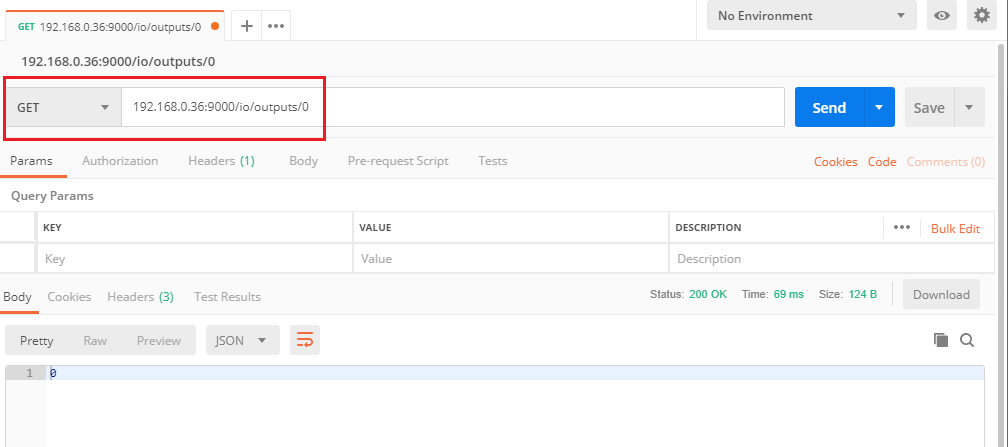The image size is (1008, 447).
Task: Open the Cookies link
Action: (x=835, y=162)
